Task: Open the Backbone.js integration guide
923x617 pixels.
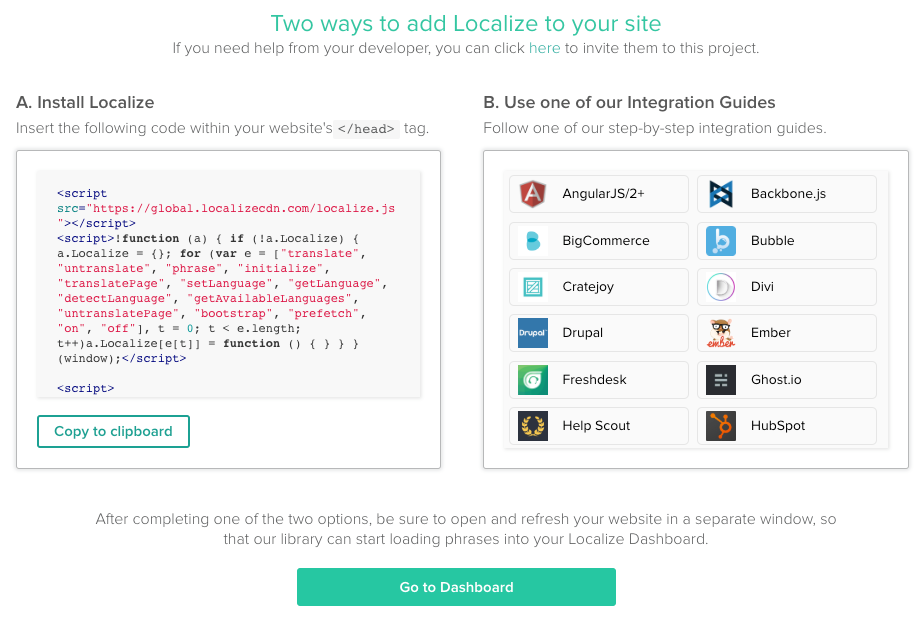Action: tap(787, 194)
